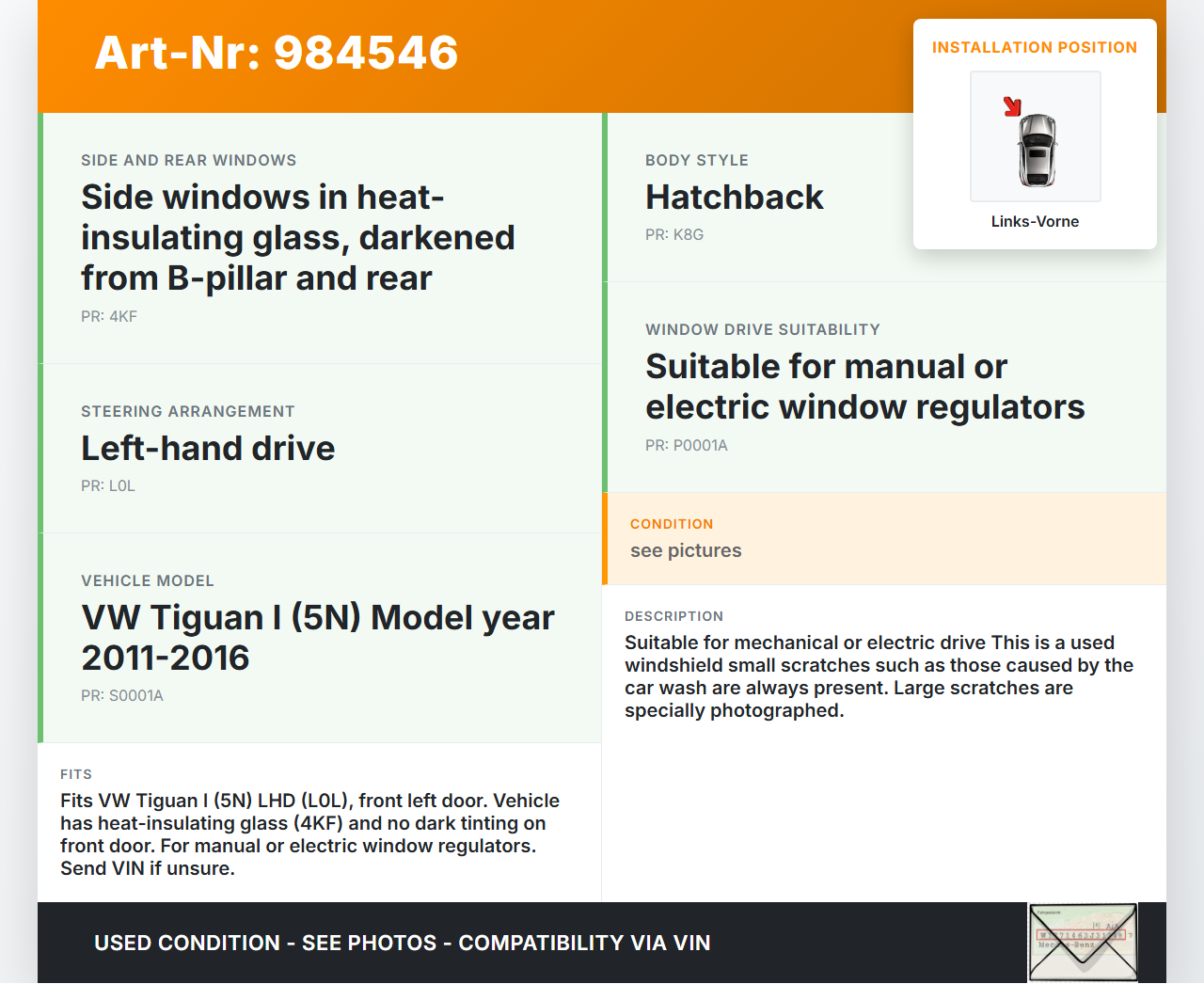
Task: Click the PR: P0001A code
Action: pyautogui.click(x=686, y=445)
